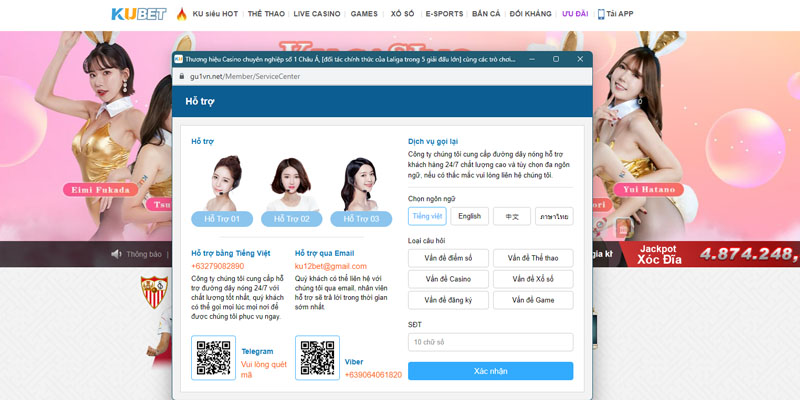Minimize the support popup window
800x400 pixels.
tap(532, 59)
